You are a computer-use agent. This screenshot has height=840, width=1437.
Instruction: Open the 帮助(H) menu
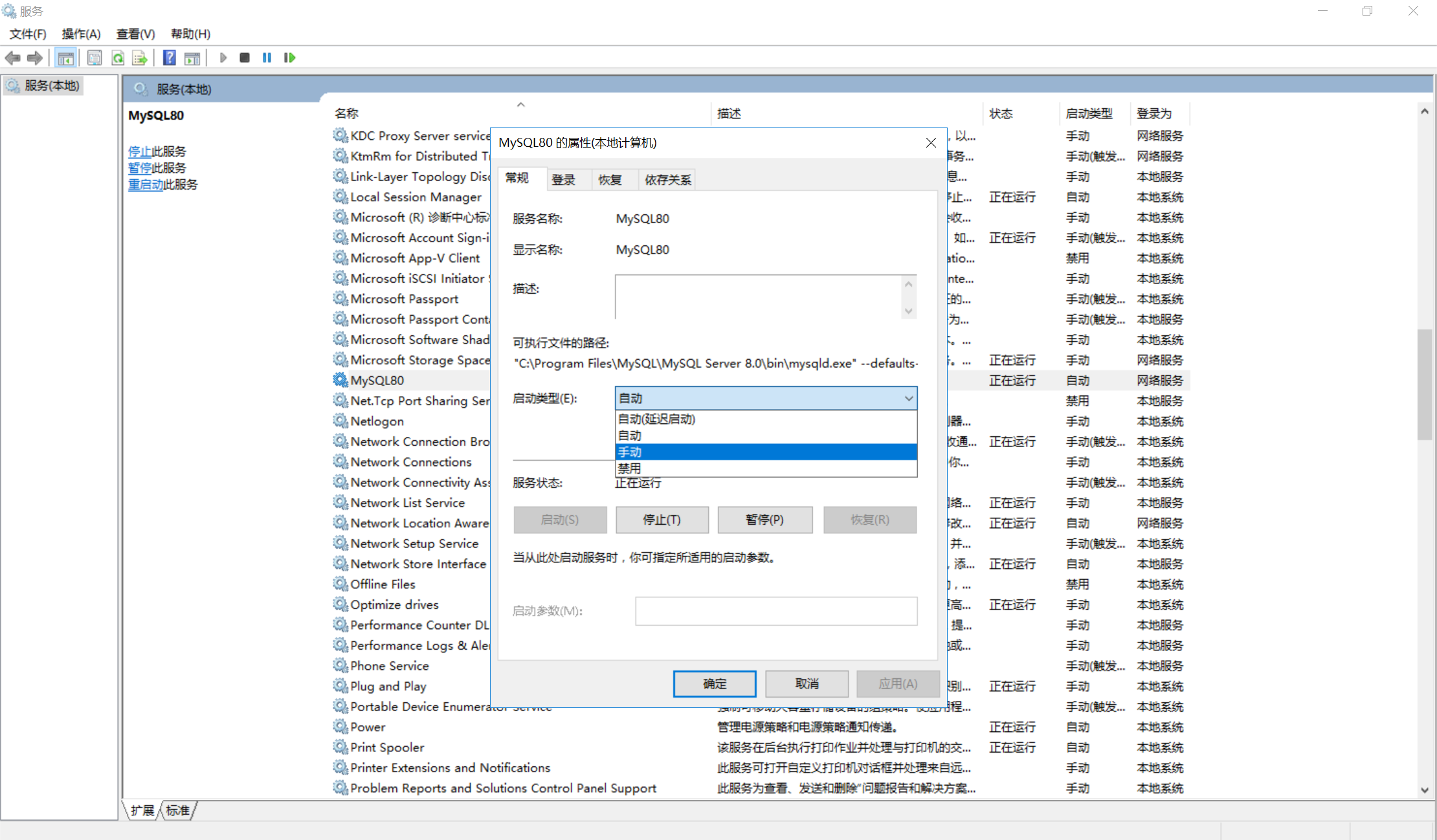(x=190, y=34)
